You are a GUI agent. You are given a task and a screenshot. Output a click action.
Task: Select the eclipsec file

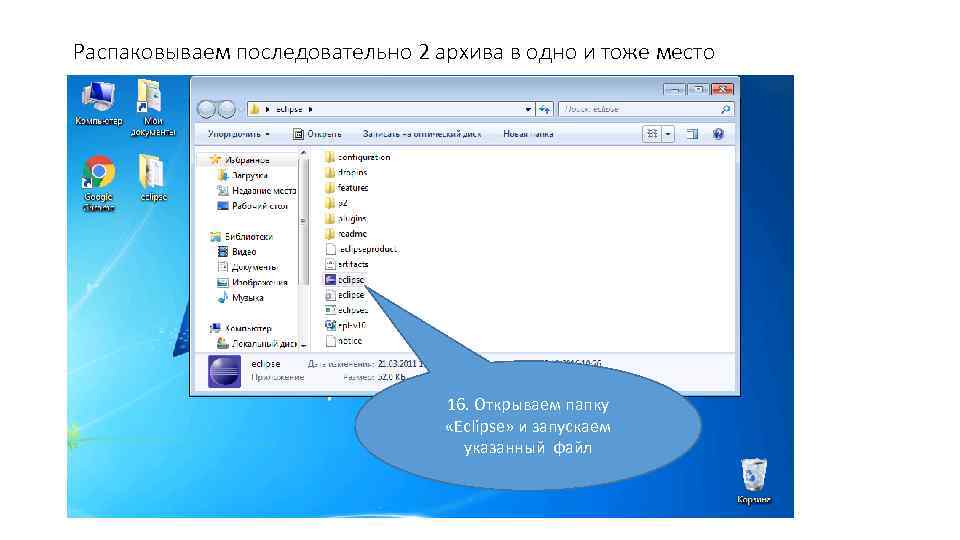347,310
